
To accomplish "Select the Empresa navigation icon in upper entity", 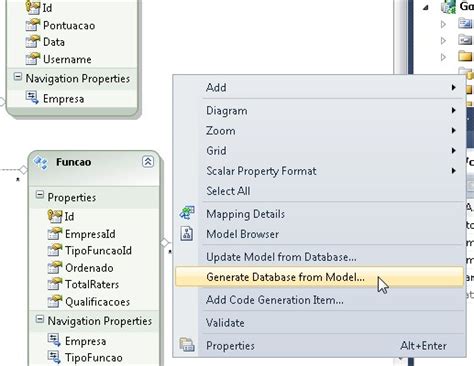I will pos(32,98).
